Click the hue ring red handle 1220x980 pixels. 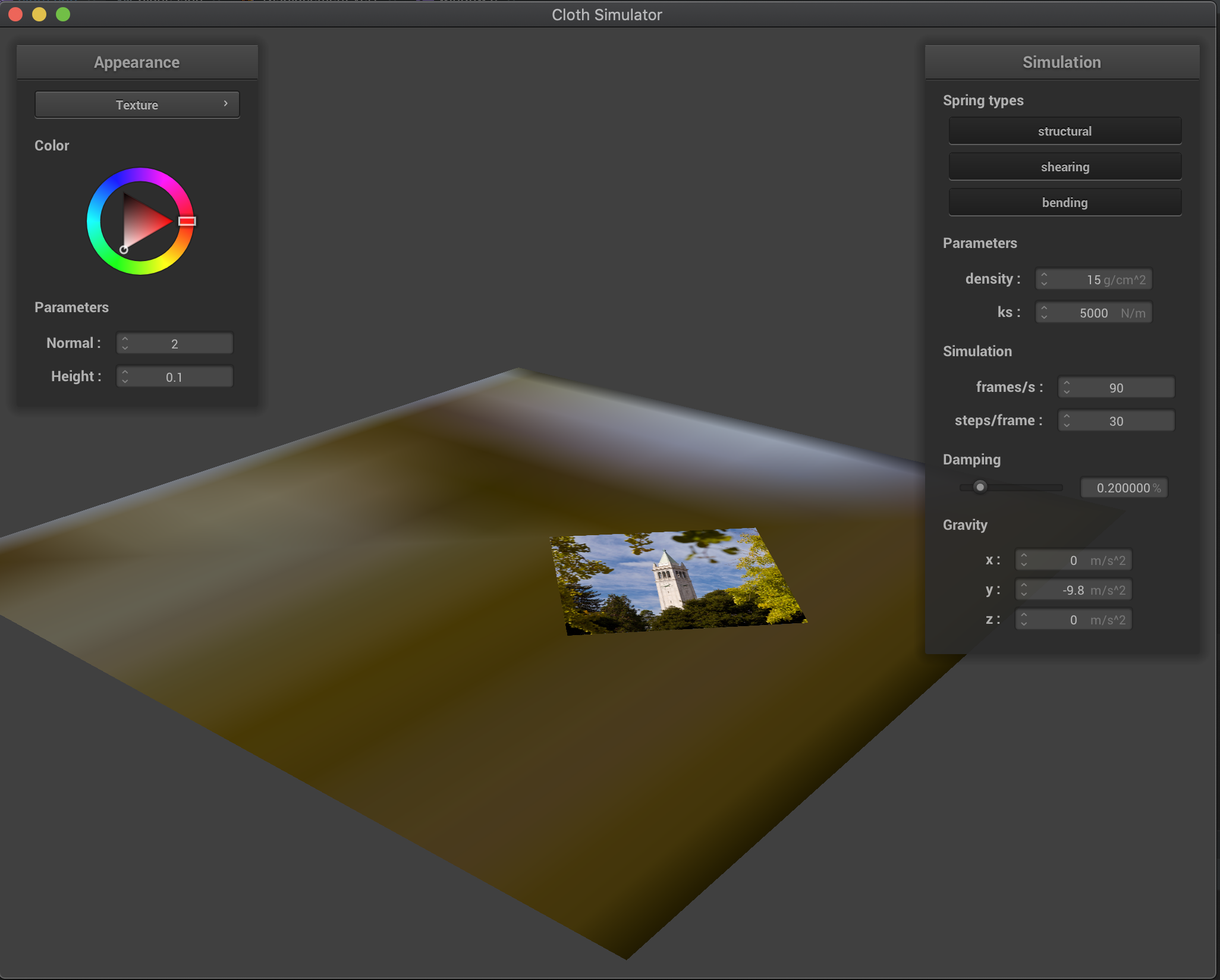coord(187,221)
